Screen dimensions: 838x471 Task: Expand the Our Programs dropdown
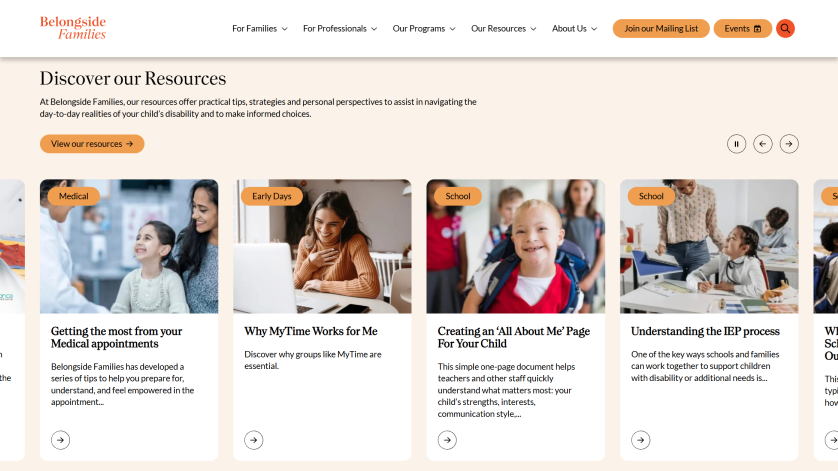tap(424, 29)
